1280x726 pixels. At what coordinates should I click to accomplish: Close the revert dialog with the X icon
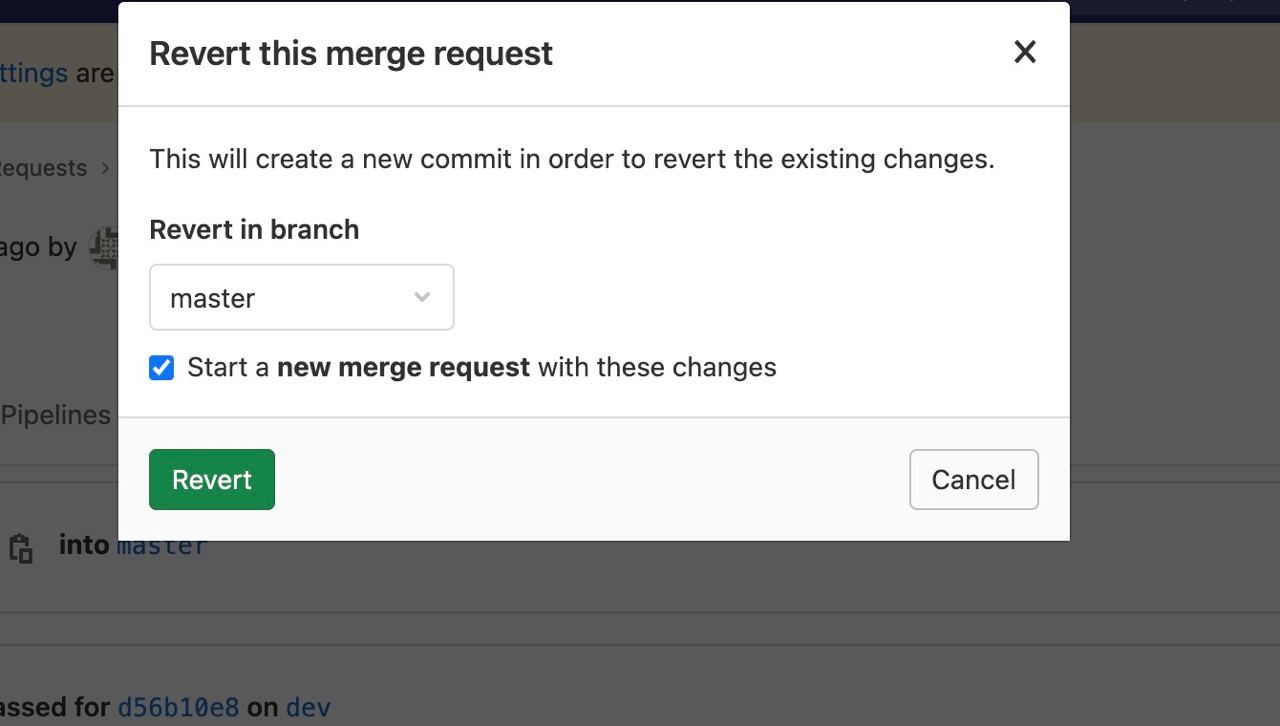click(x=1025, y=52)
